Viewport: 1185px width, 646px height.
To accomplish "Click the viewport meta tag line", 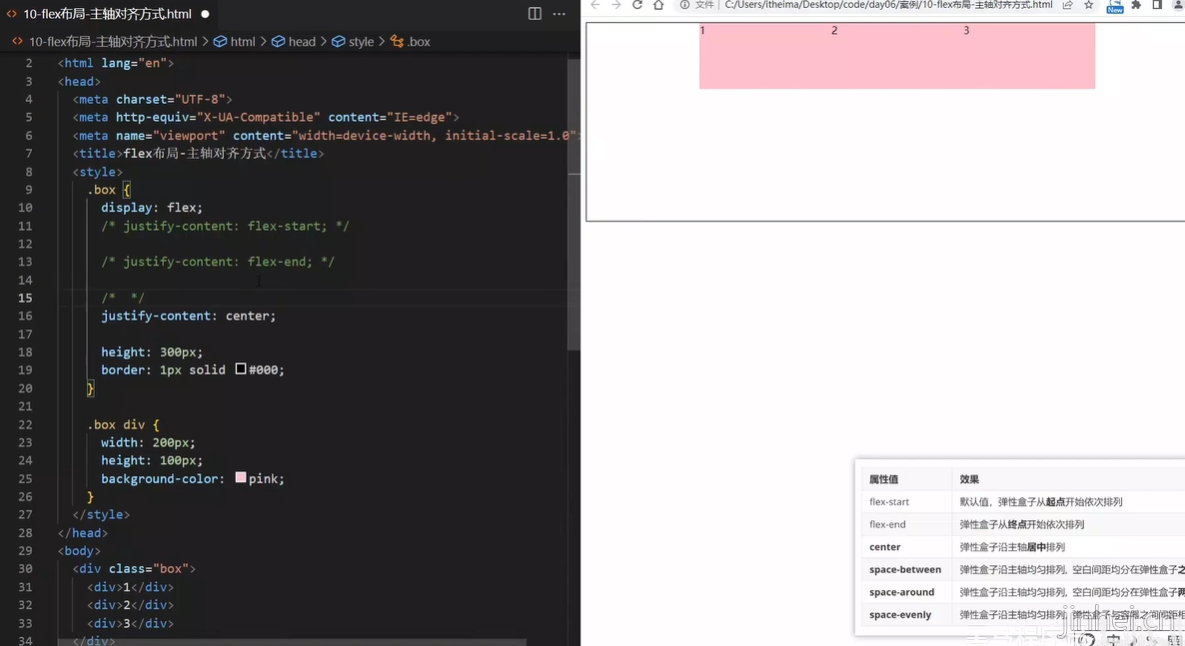I will [x=325, y=135].
